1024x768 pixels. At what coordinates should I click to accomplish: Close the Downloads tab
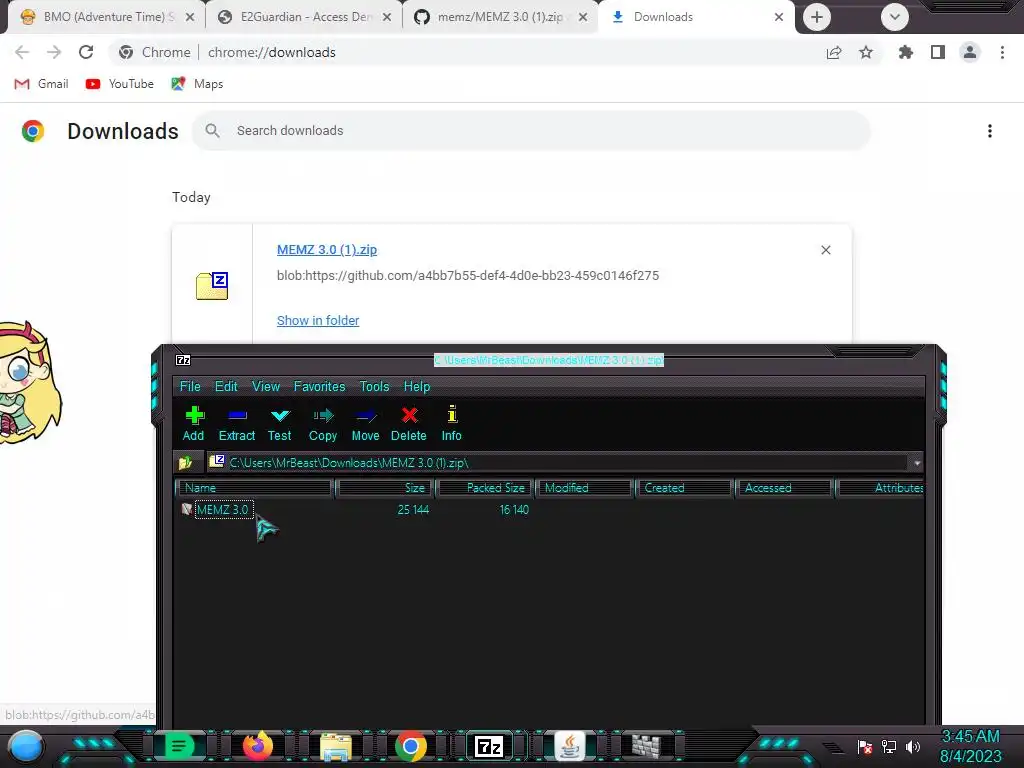[778, 17]
